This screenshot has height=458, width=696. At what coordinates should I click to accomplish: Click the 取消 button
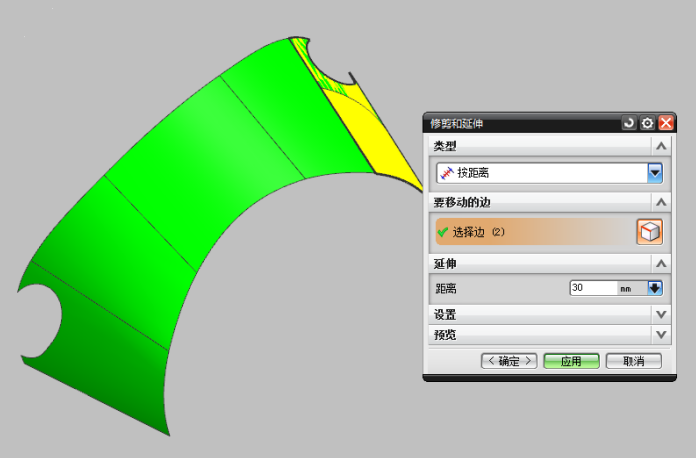click(633, 361)
